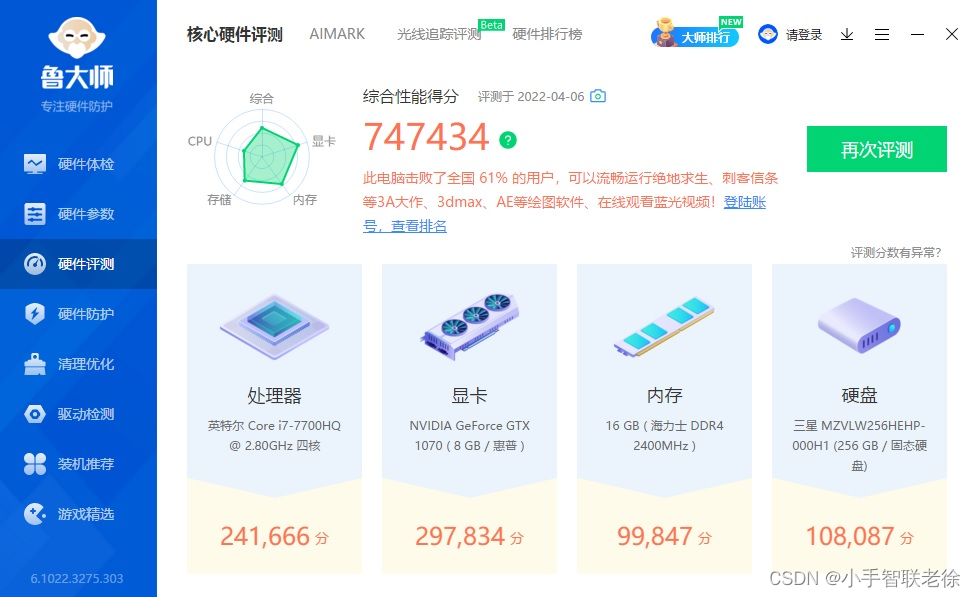Click the 硬件体检 monitor icon
976x597 pixels.
pyautogui.click(x=35, y=164)
